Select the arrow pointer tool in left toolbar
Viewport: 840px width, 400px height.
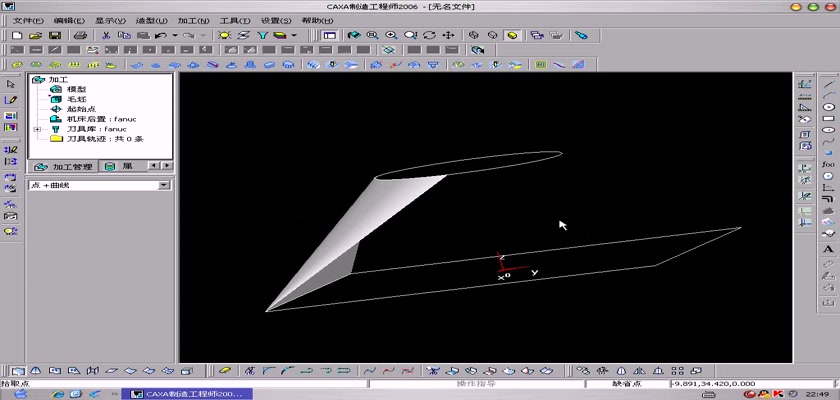(11, 84)
